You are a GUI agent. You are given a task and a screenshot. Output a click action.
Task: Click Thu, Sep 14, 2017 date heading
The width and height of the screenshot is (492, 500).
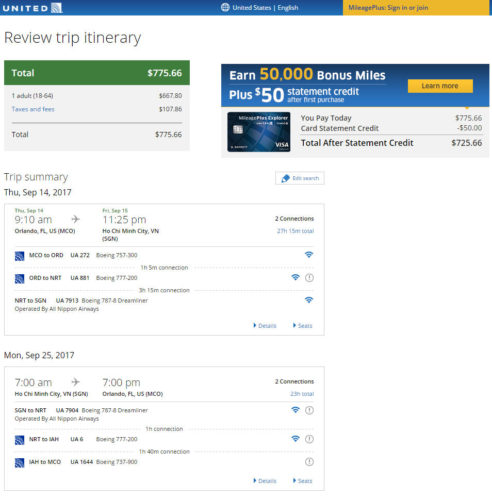(x=38, y=192)
